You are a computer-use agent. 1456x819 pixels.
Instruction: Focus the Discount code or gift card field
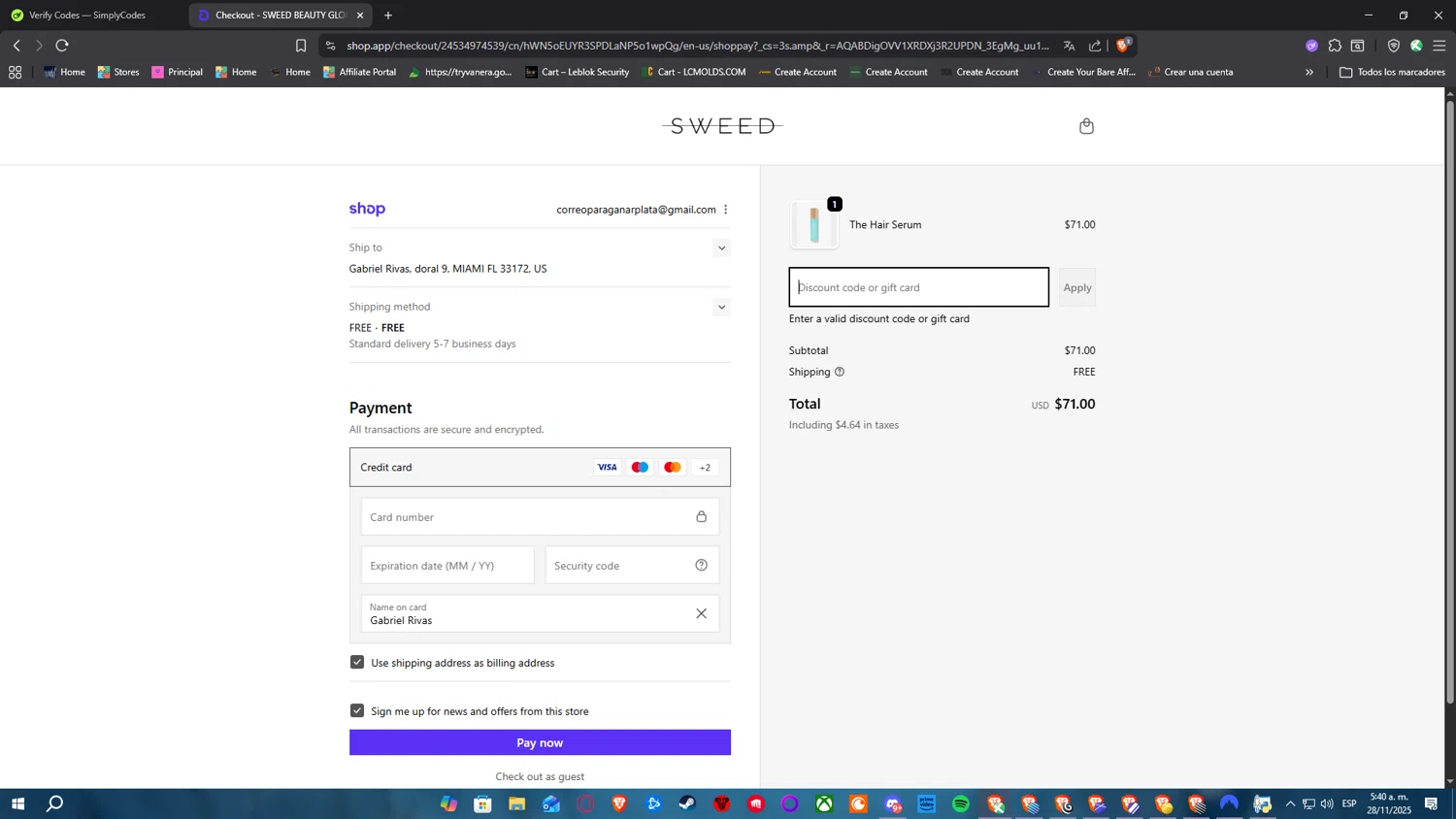(918, 287)
